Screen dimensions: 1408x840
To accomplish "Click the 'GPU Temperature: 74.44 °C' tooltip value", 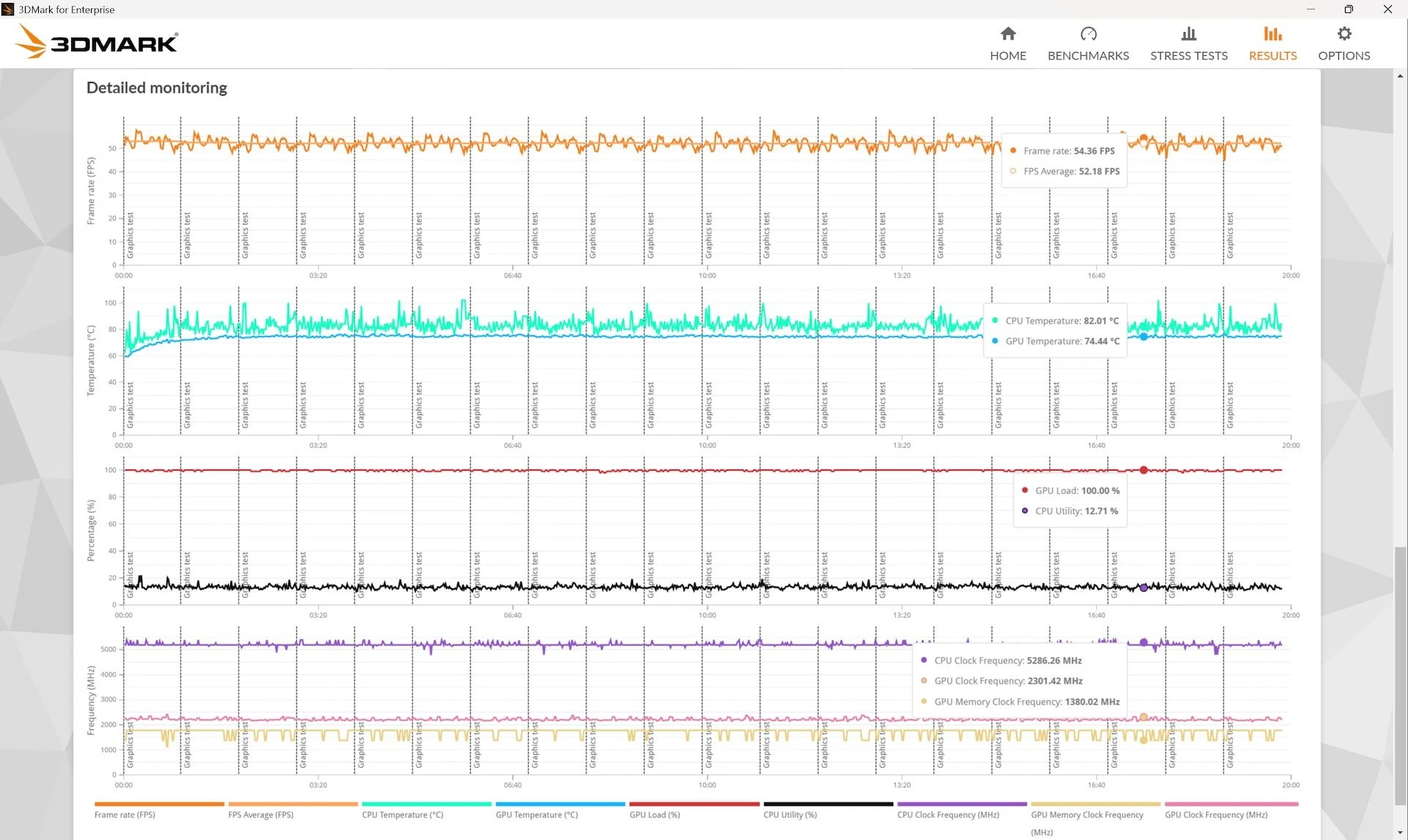I will pyautogui.click(x=1063, y=342).
